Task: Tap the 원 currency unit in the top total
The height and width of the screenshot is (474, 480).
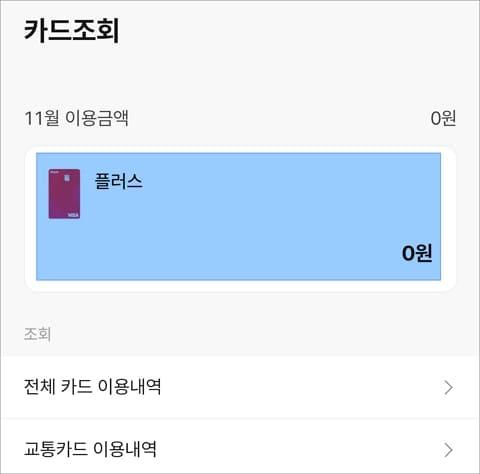Action: [x=449, y=118]
